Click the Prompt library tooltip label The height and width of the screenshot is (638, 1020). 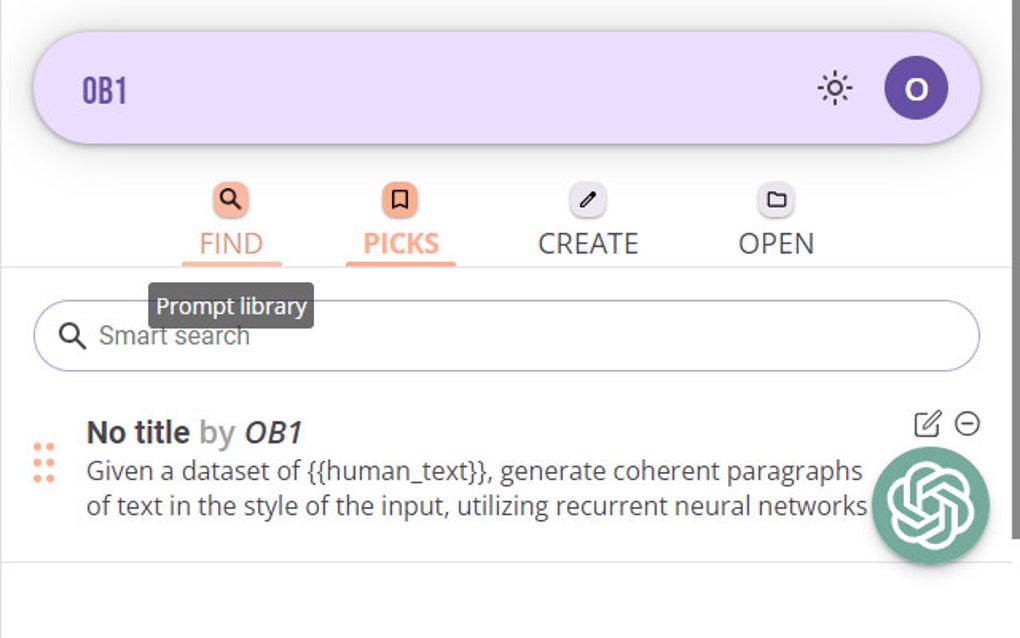click(231, 307)
